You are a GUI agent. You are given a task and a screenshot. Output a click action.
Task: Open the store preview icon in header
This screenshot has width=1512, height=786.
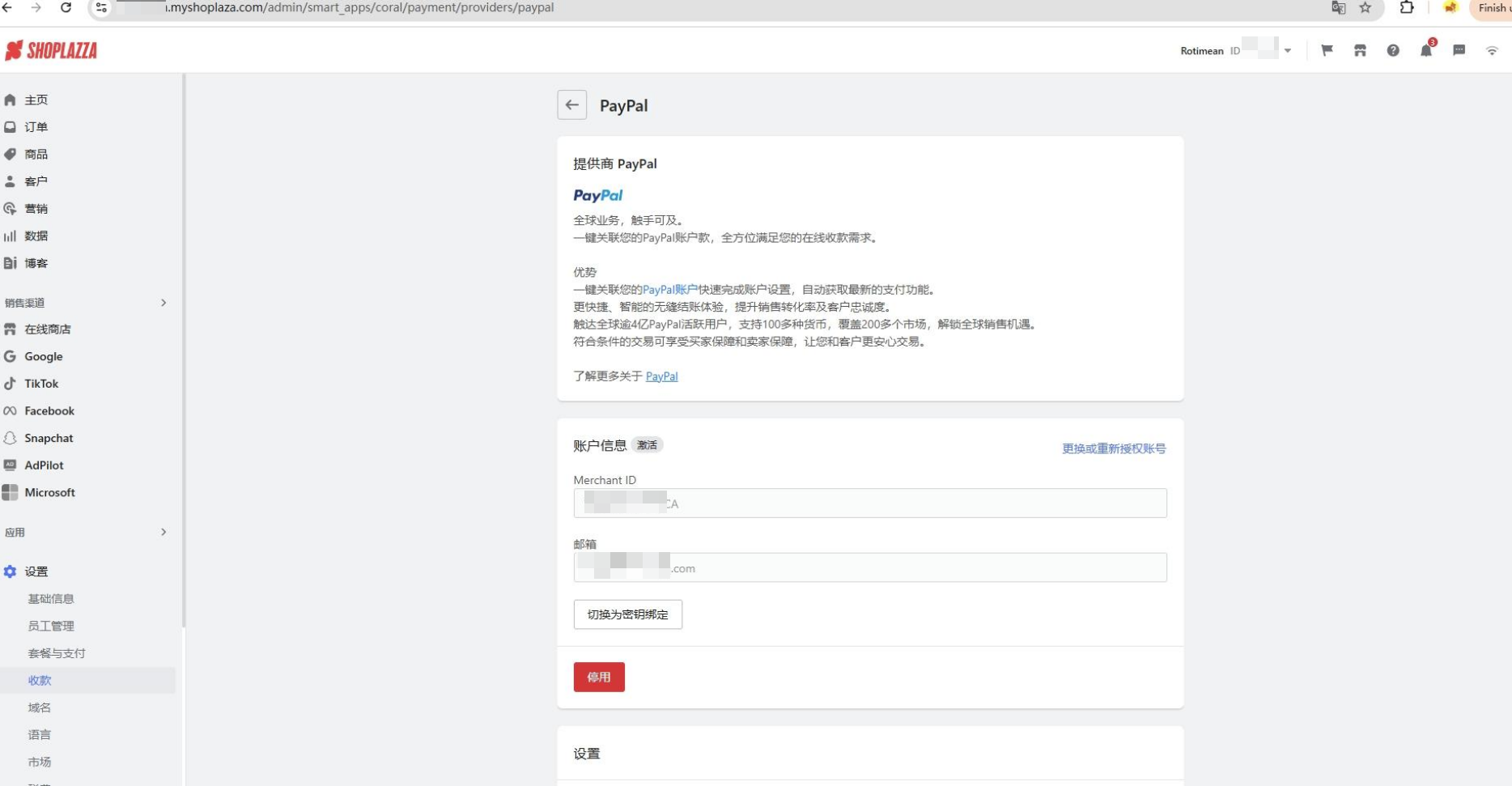pos(1360,50)
